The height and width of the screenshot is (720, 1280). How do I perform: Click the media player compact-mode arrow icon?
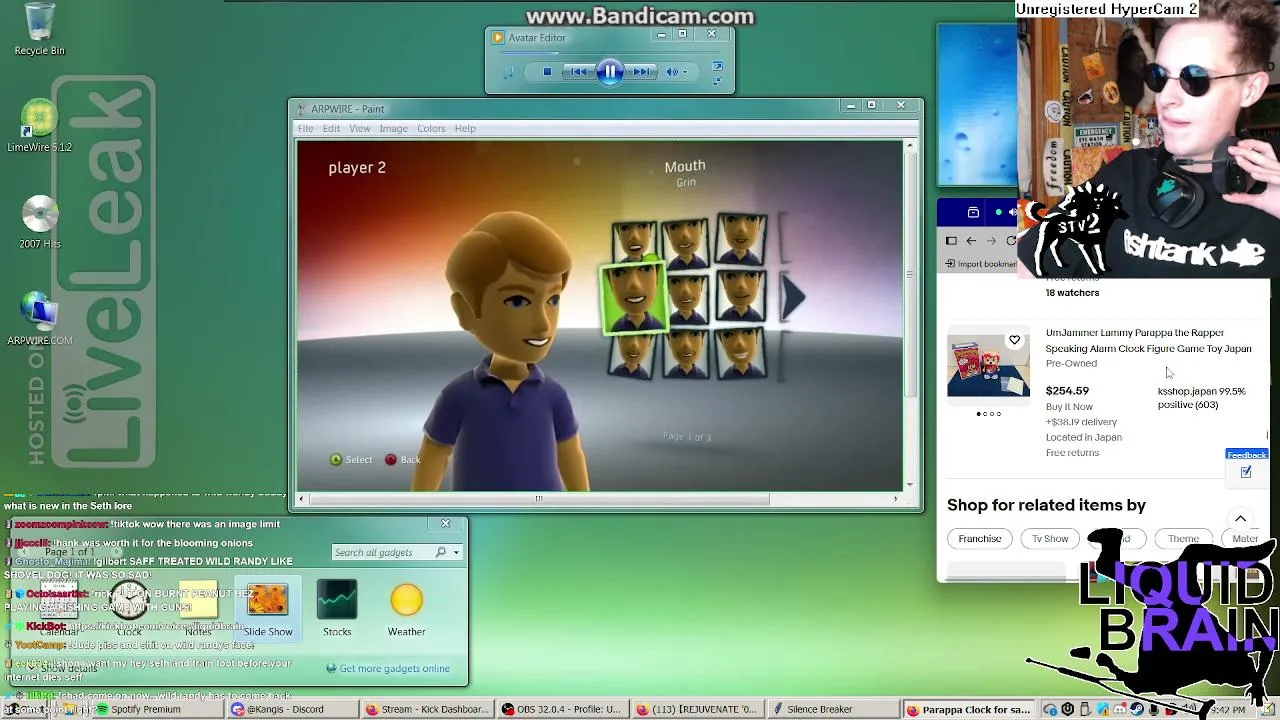717,79
